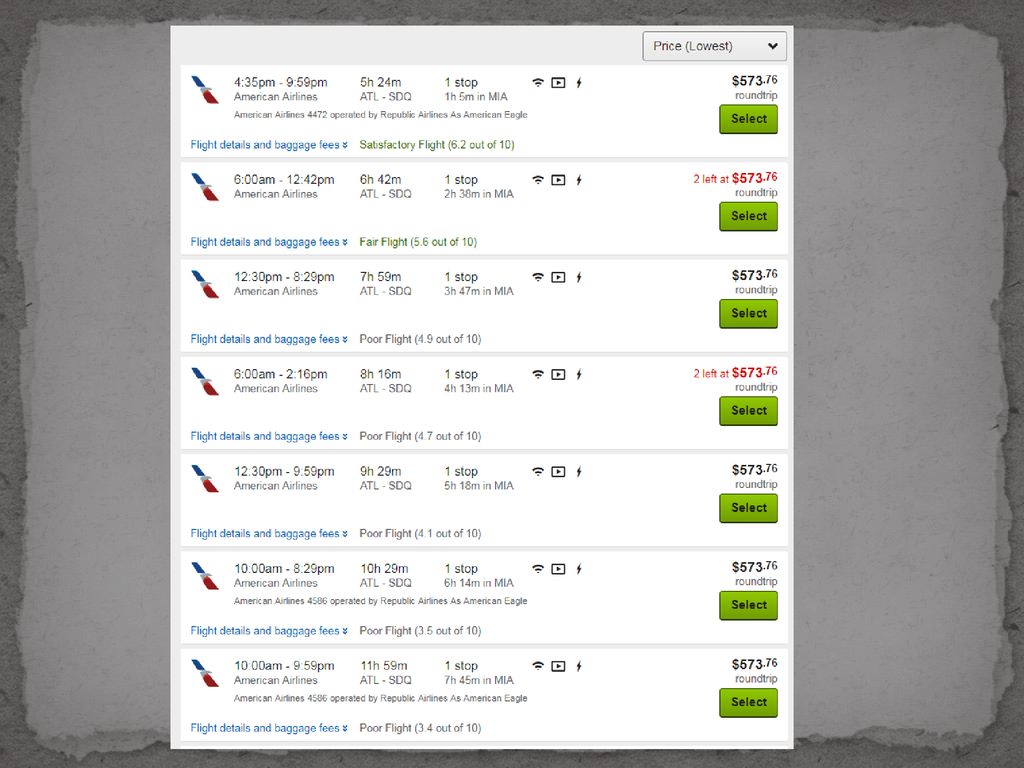Click the Satisfactory Flight (6.2 out of 10) rating

[x=437, y=145]
